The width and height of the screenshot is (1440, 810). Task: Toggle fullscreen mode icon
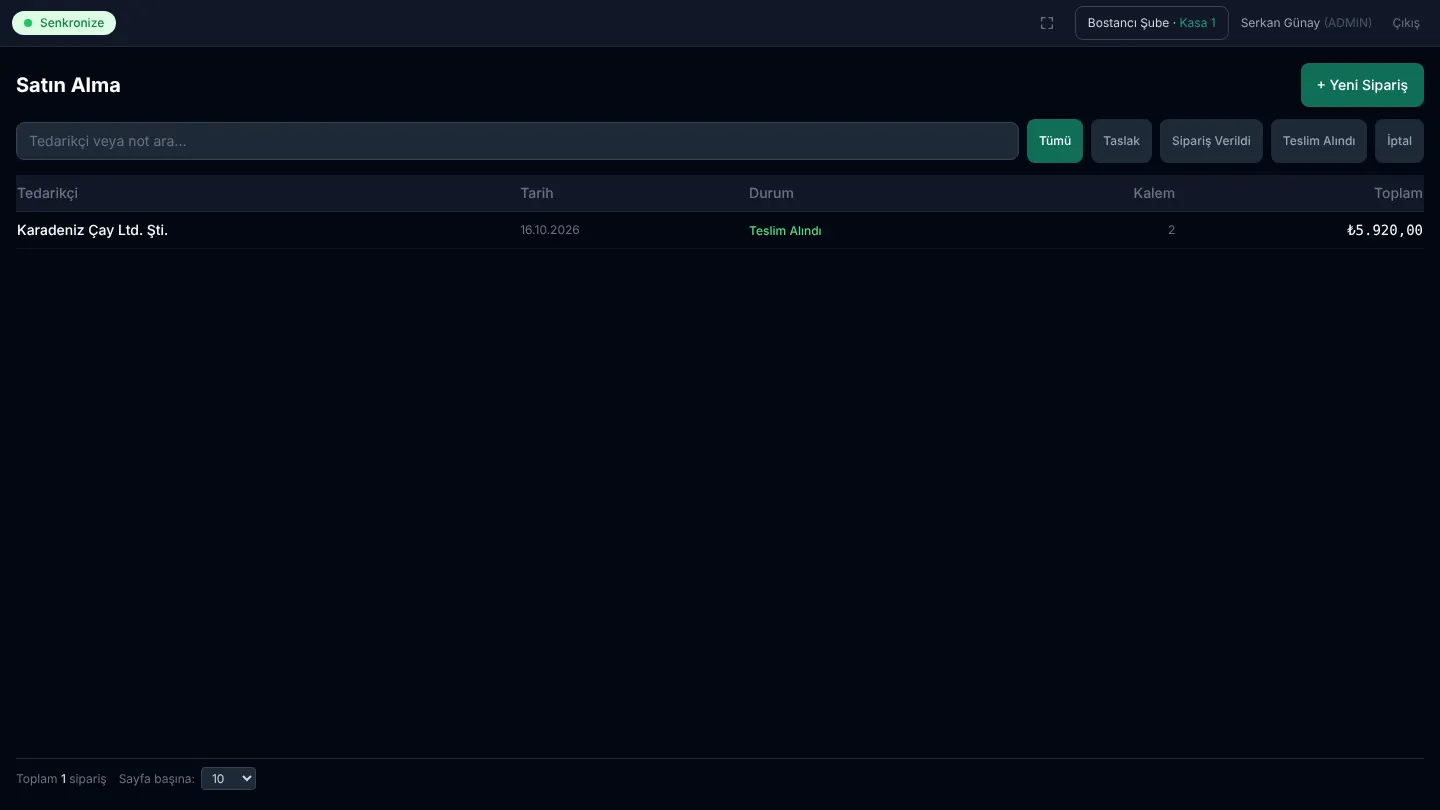click(1047, 23)
